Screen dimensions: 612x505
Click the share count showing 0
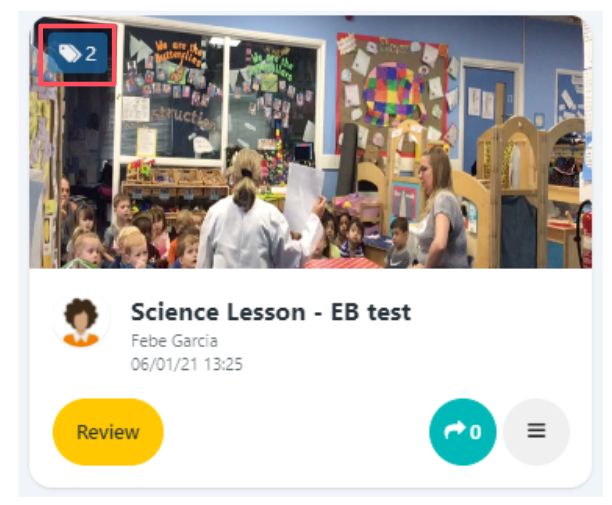pos(475,432)
